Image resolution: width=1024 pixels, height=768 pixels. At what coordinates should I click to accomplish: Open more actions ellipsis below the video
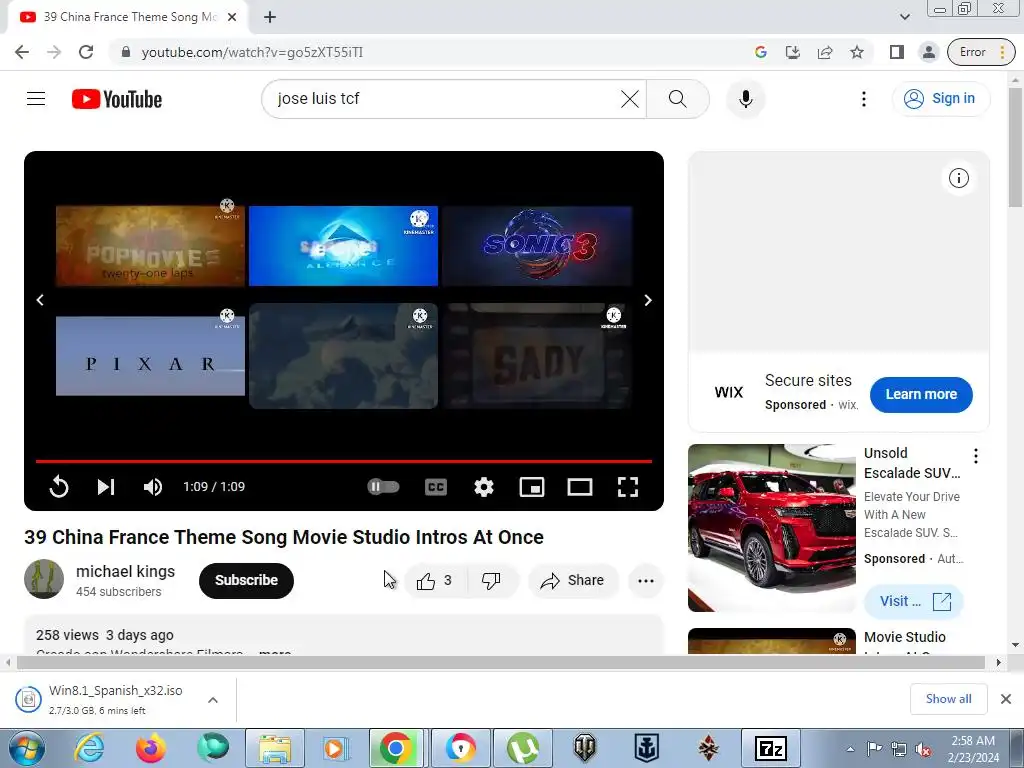[x=646, y=581]
